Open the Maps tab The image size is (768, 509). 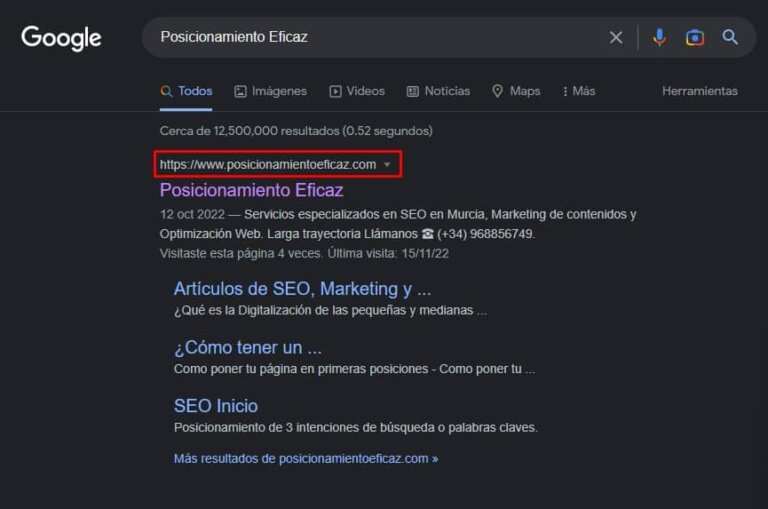click(x=516, y=91)
